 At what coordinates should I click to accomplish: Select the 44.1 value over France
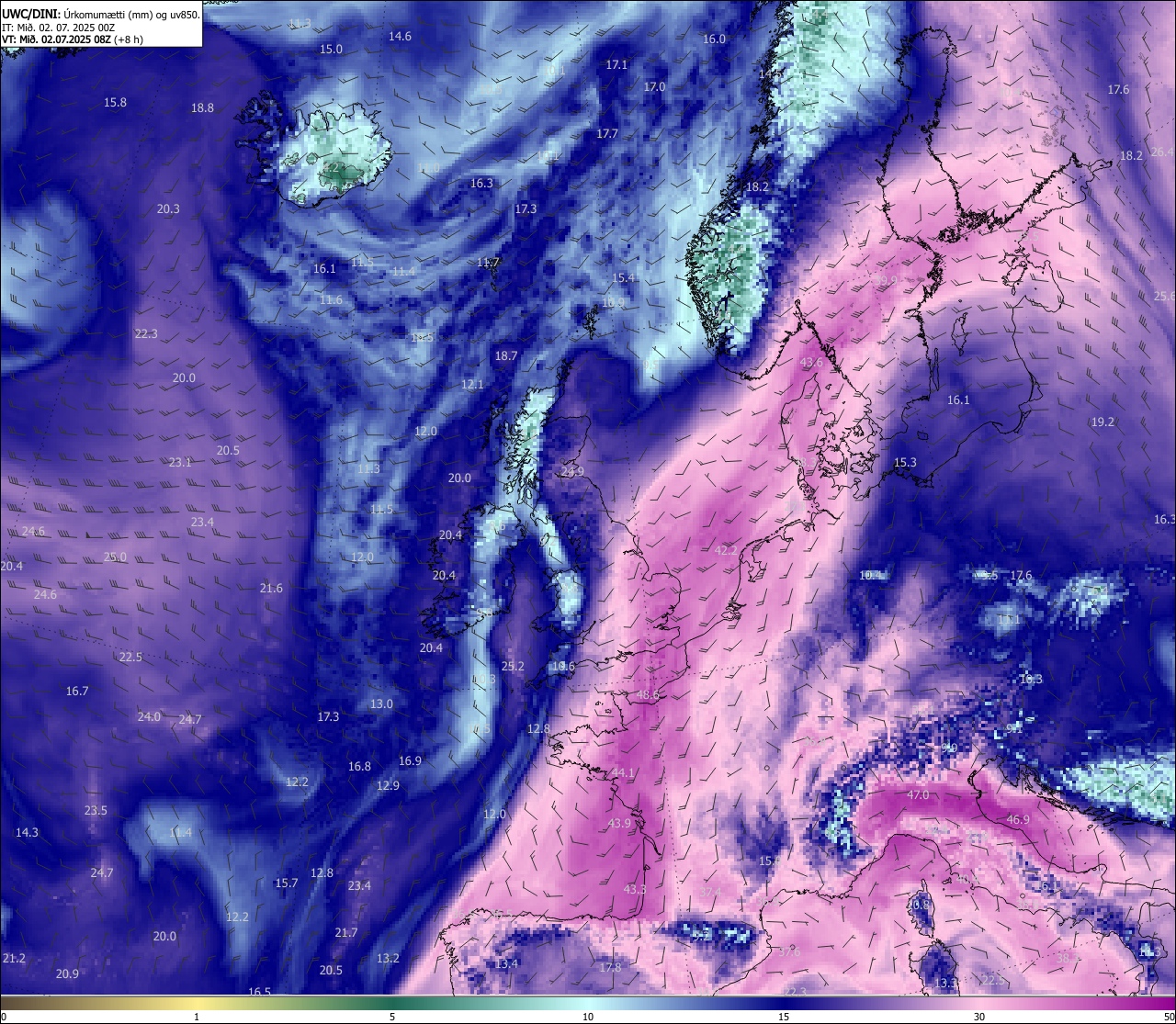tap(623, 773)
